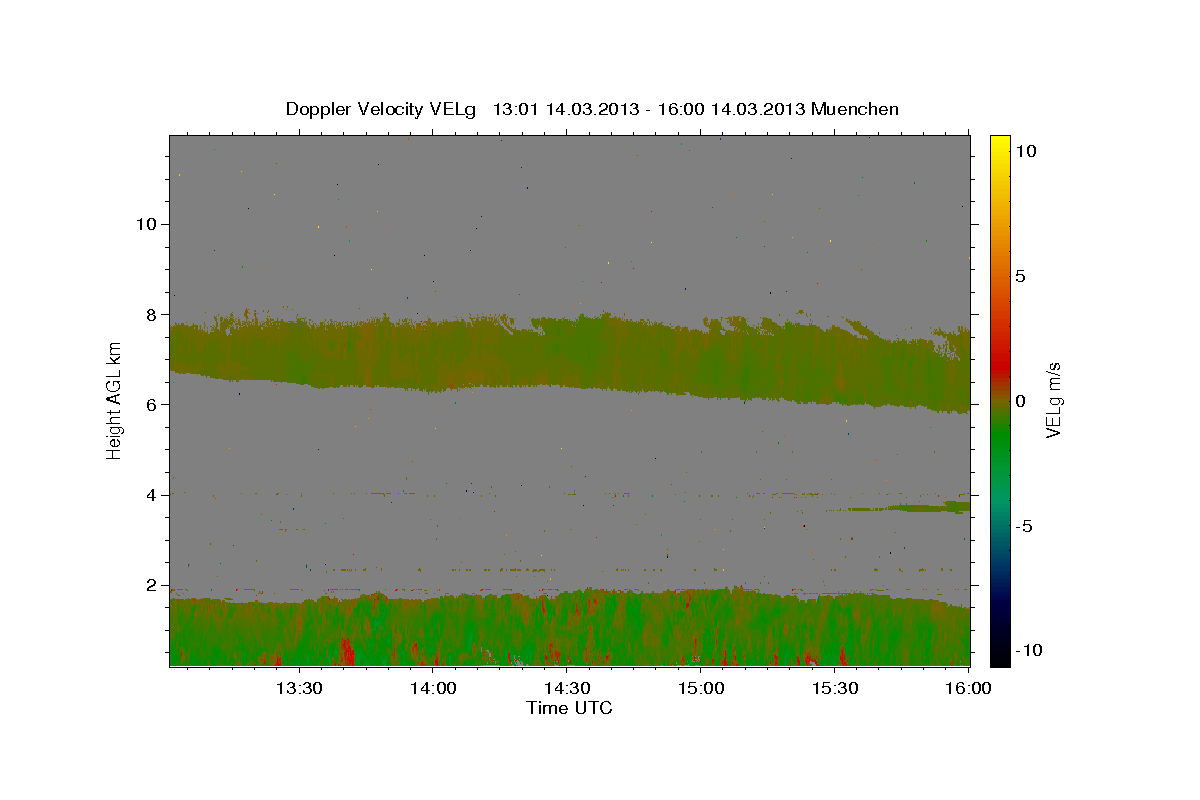Click the 15:30 time tick label
Viewport: 1200px width, 800px height.
(836, 688)
